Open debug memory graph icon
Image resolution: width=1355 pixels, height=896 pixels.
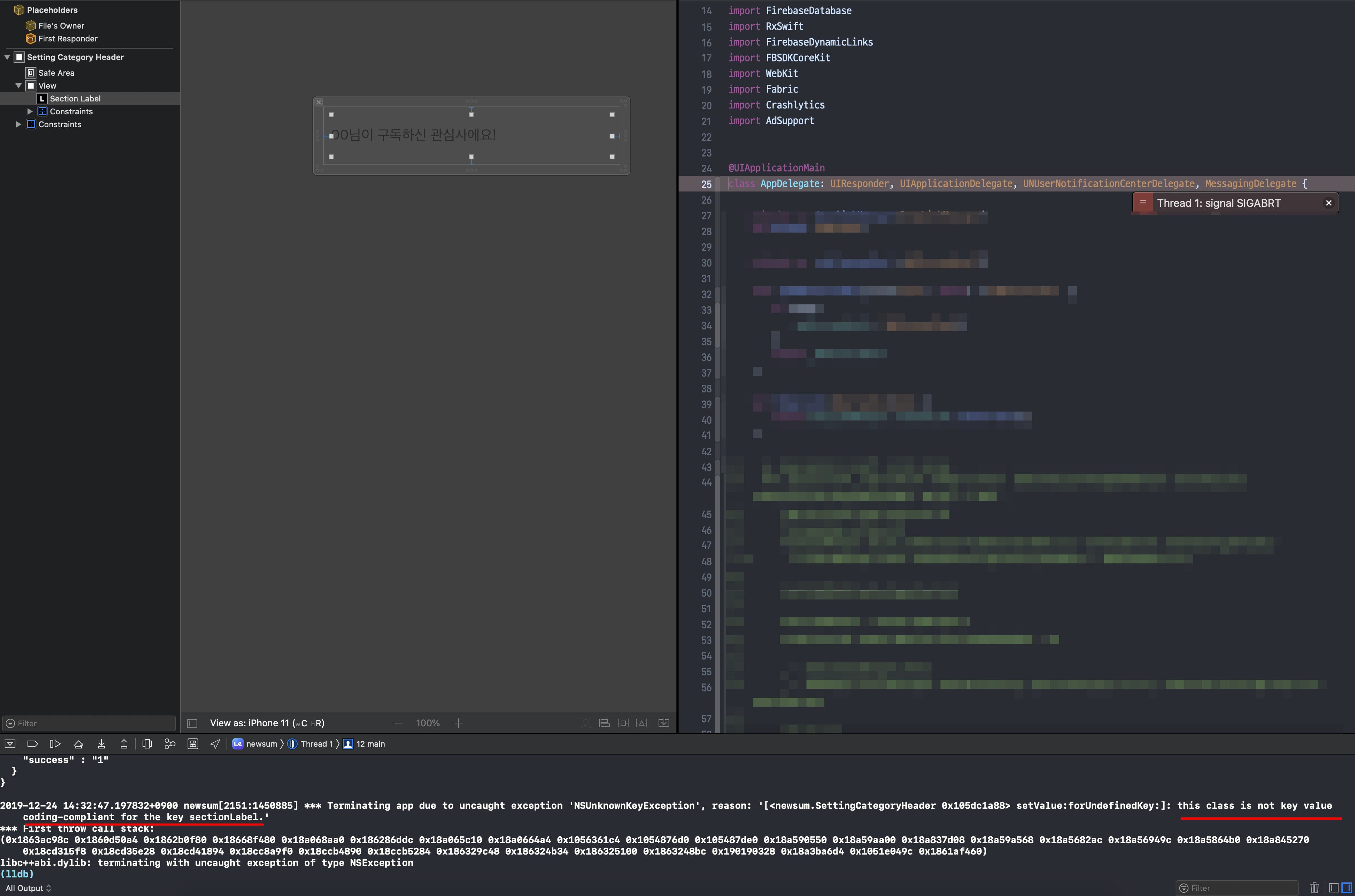pyautogui.click(x=170, y=743)
